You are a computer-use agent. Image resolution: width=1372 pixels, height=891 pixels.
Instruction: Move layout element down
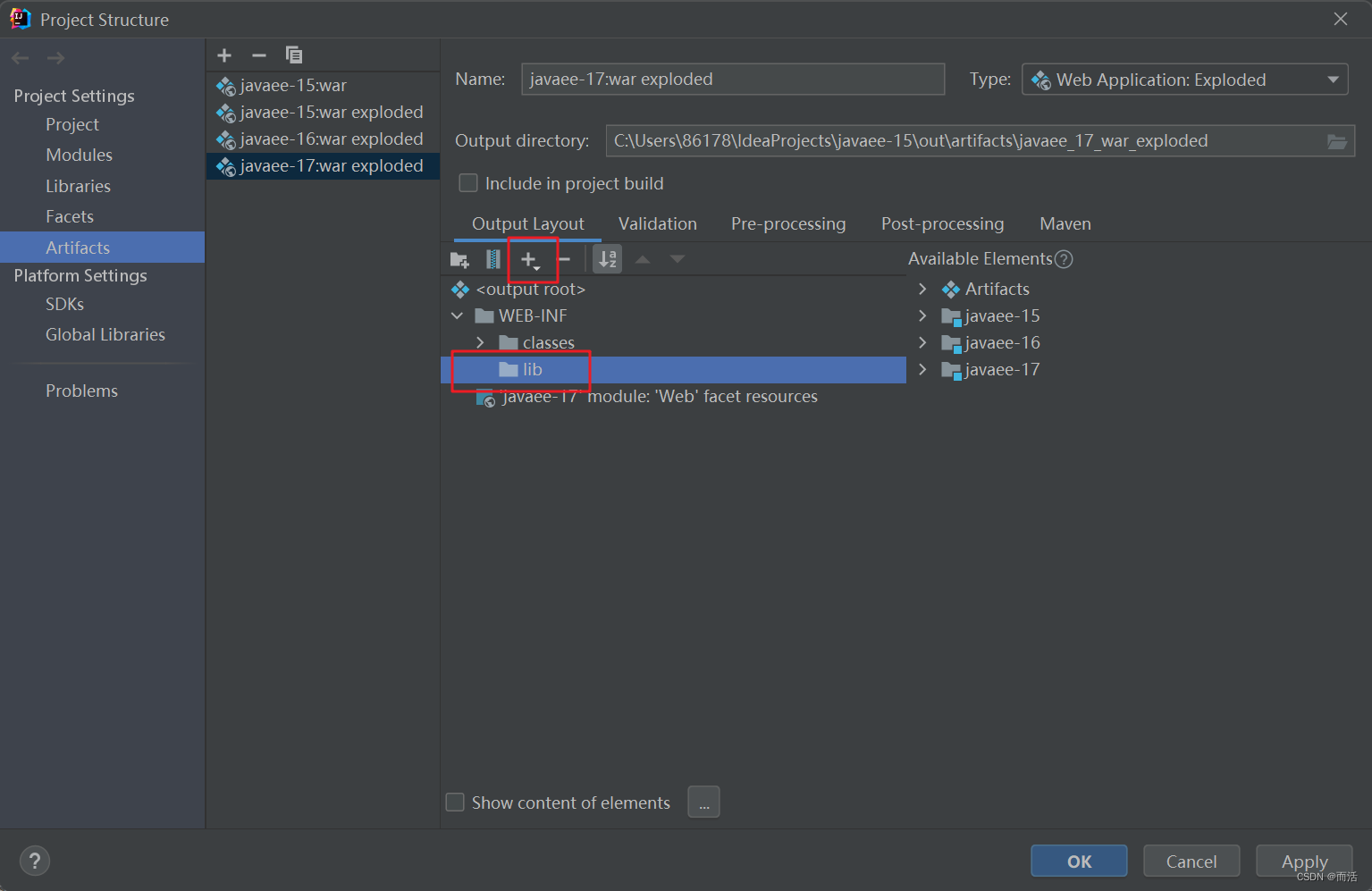point(678,259)
